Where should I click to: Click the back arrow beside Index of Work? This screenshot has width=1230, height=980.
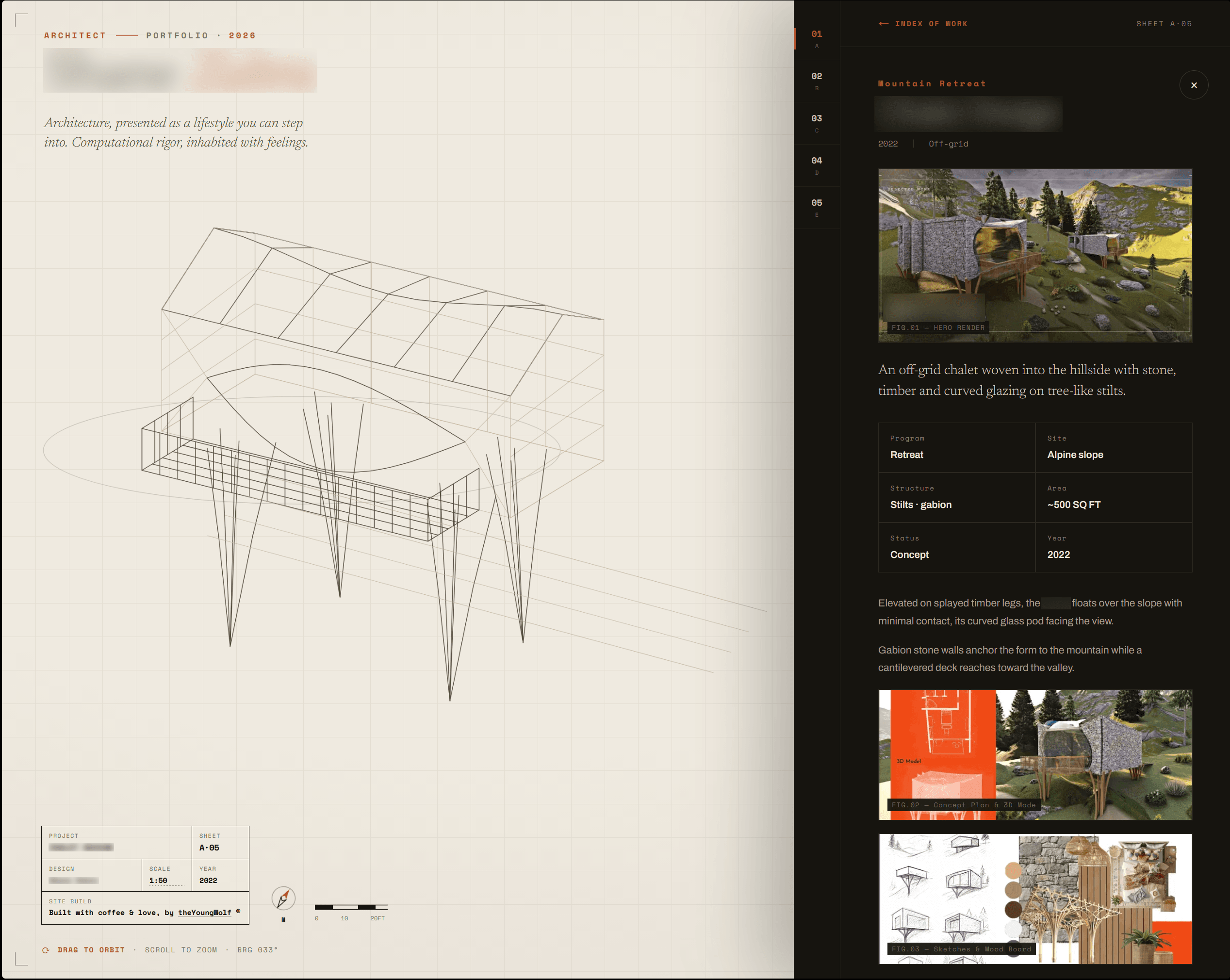point(883,24)
